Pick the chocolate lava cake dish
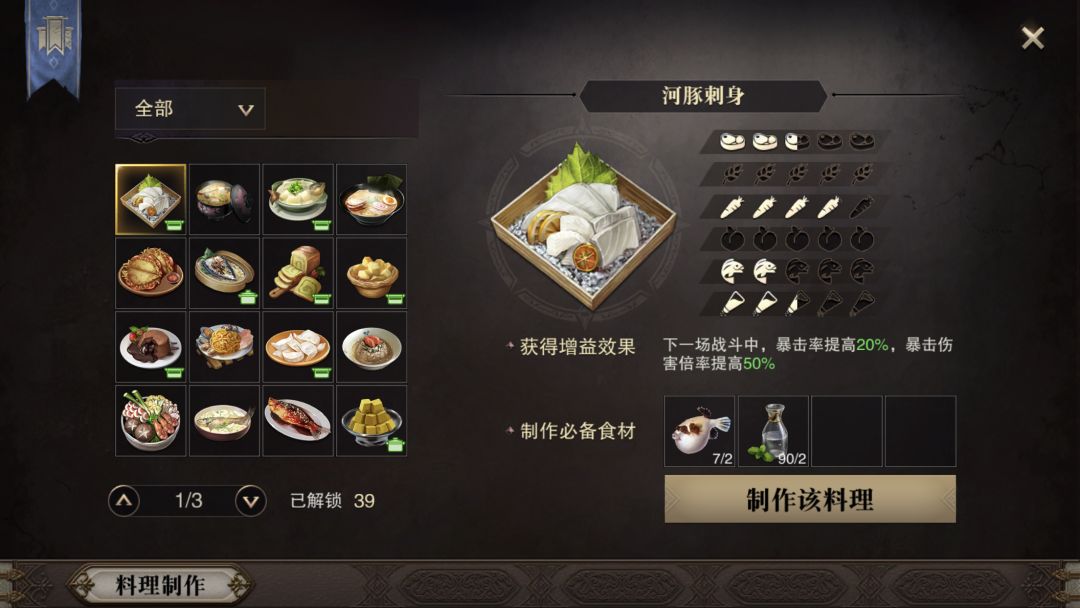Screen dimensions: 1080x608 150,346
